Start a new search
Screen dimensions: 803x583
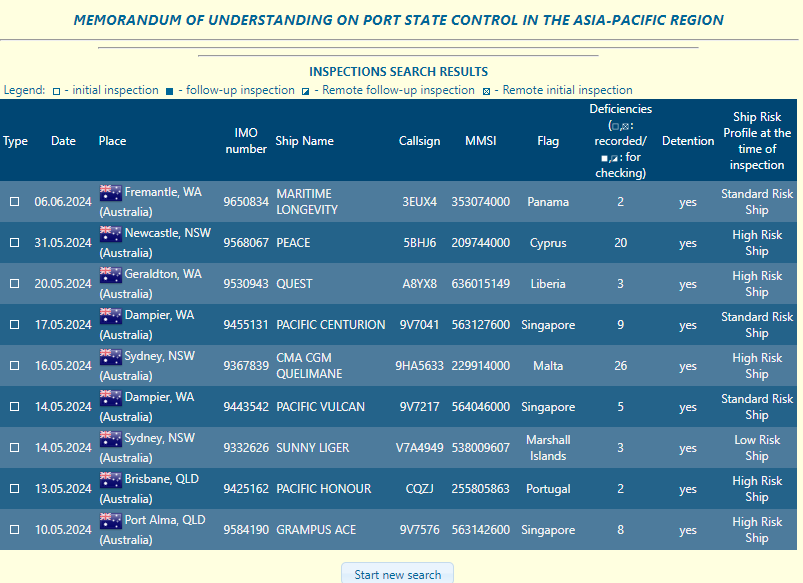397,574
